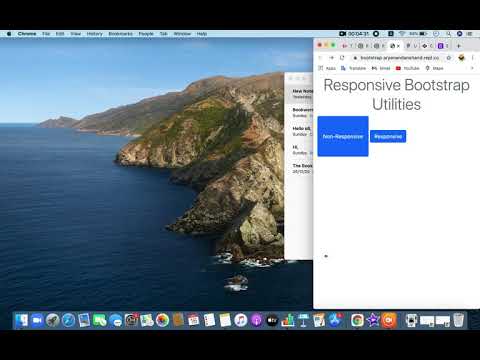Open Maps app in the Dock
Viewport: 480px width, 360px height.
pos(147,320)
